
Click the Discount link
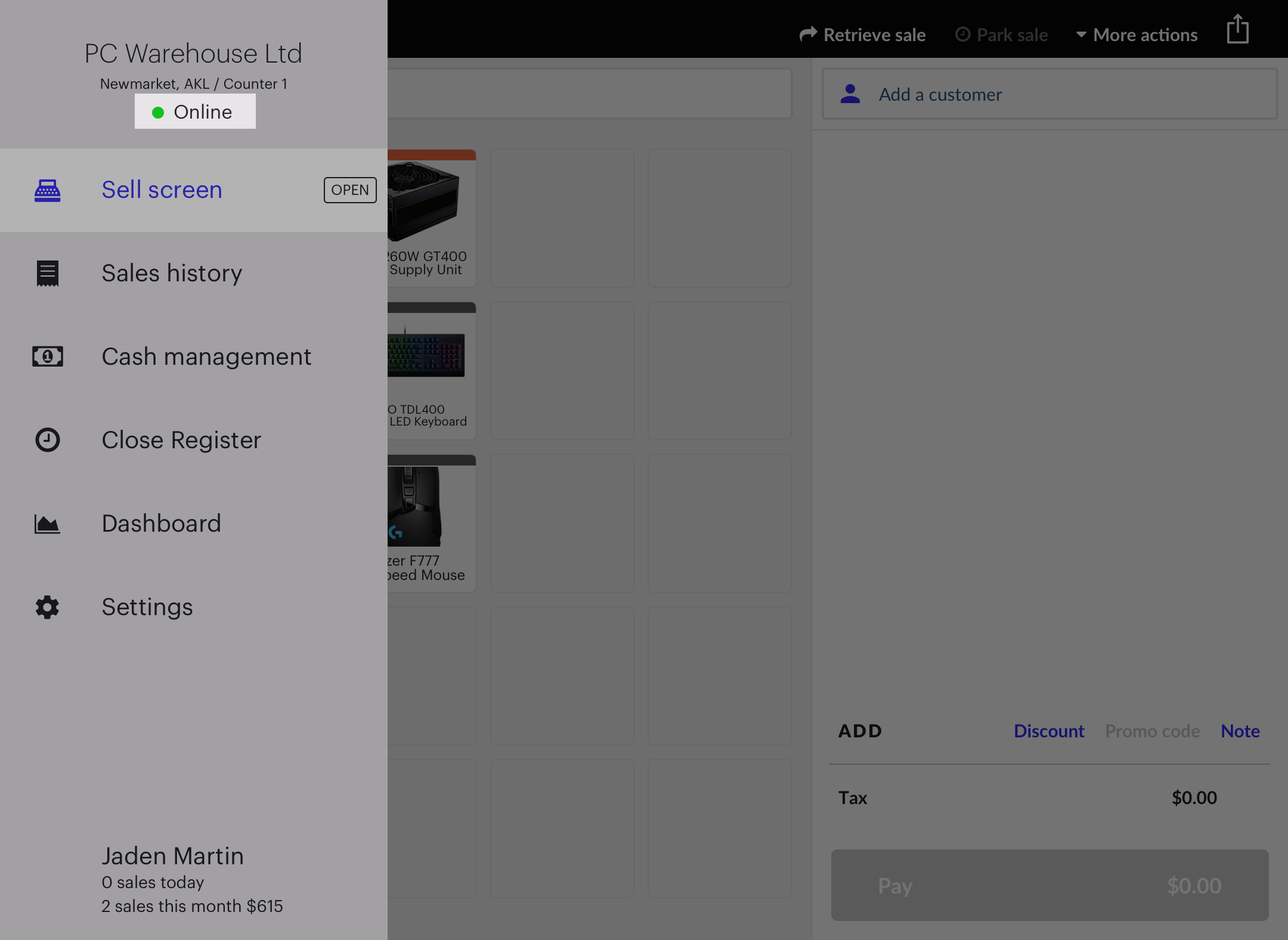coord(1049,731)
